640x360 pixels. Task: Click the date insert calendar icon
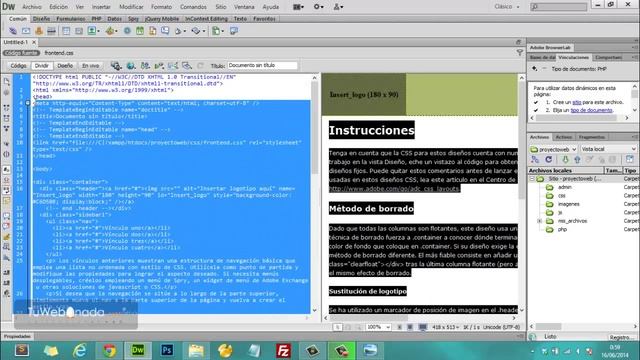point(140,31)
